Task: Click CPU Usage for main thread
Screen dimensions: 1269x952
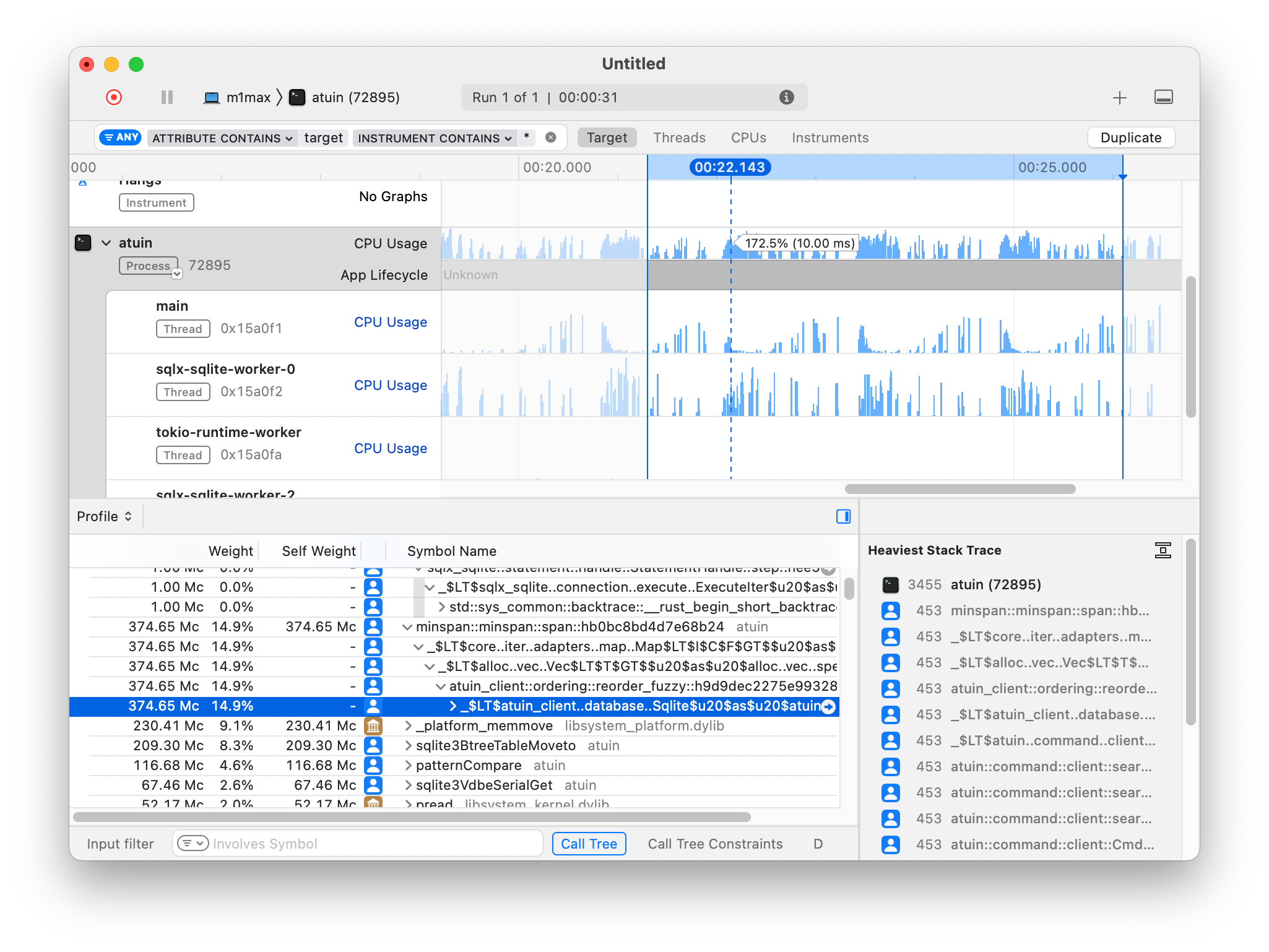Action: pos(391,322)
